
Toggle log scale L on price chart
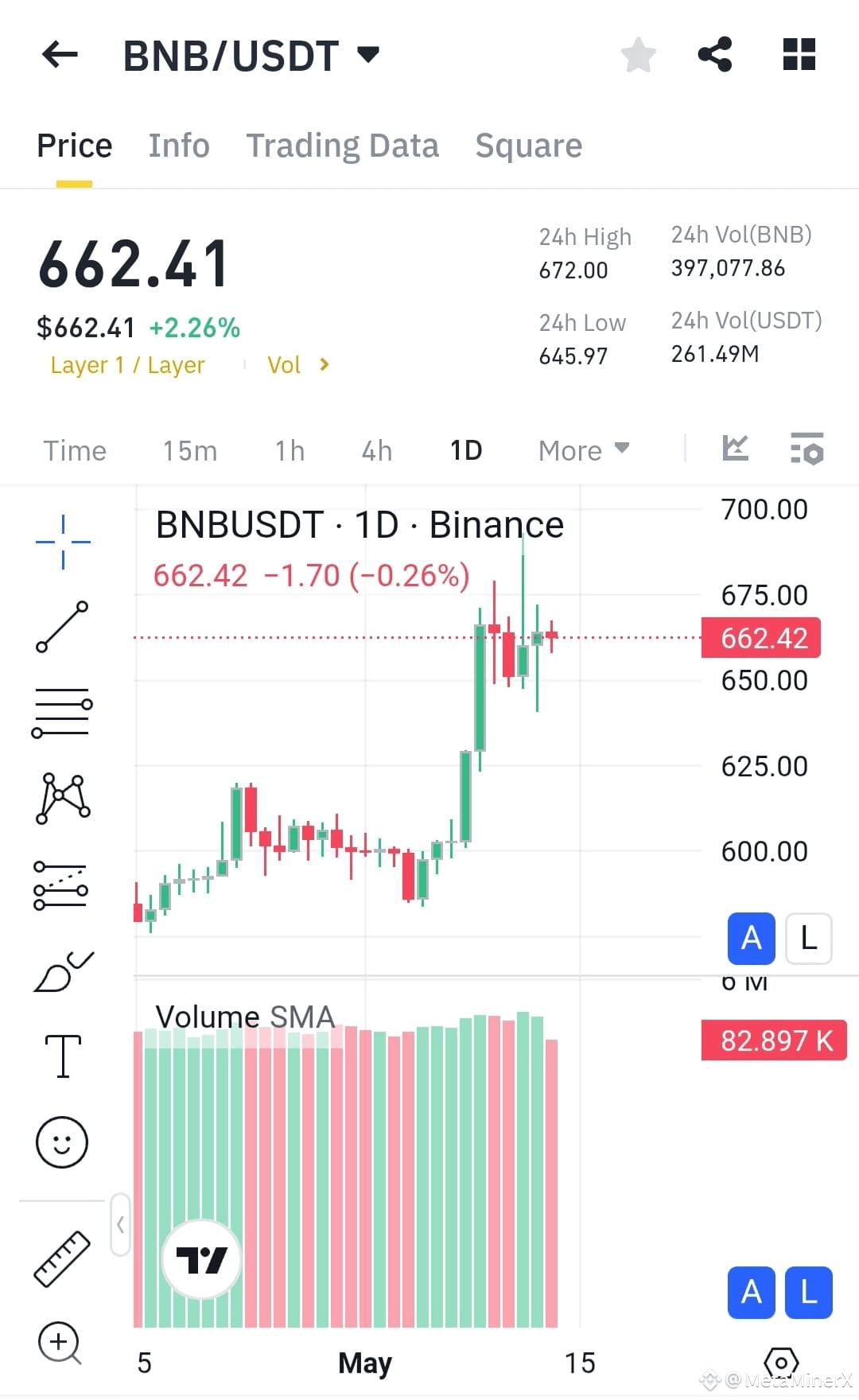pyautogui.click(x=809, y=938)
